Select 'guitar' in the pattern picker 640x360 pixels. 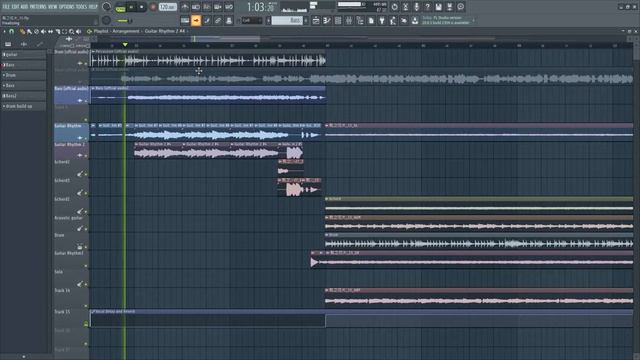click(x=23, y=54)
